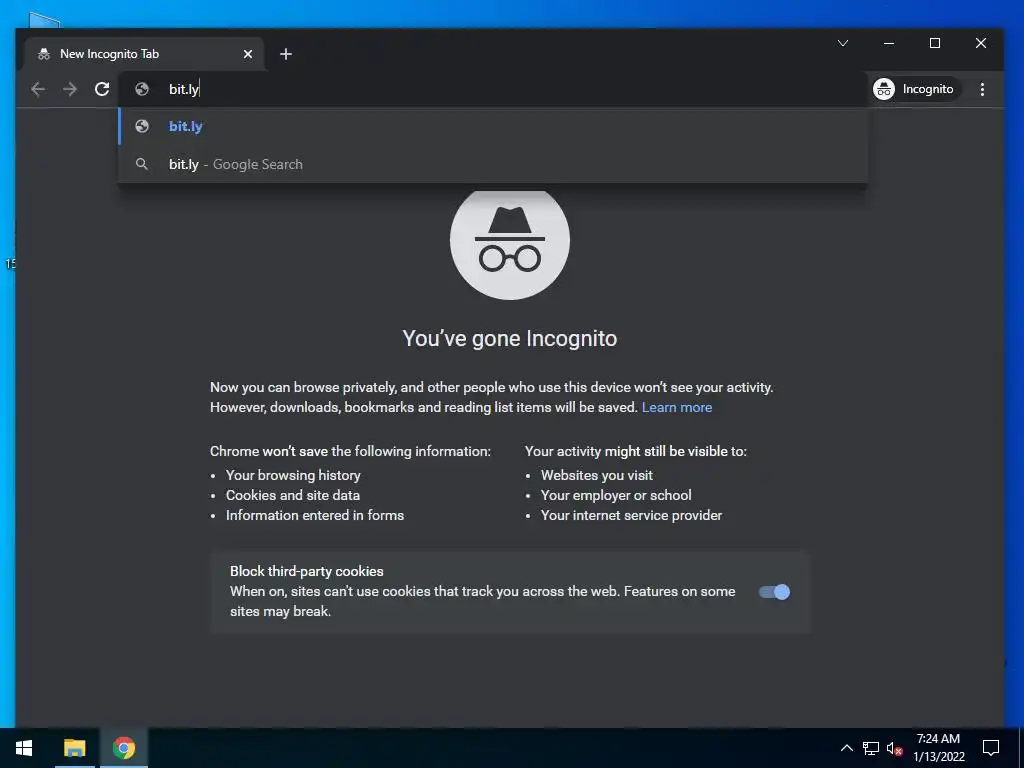The width and height of the screenshot is (1024, 768).
Task: Select the bit.ly URL suggestion
Action: [x=493, y=126]
